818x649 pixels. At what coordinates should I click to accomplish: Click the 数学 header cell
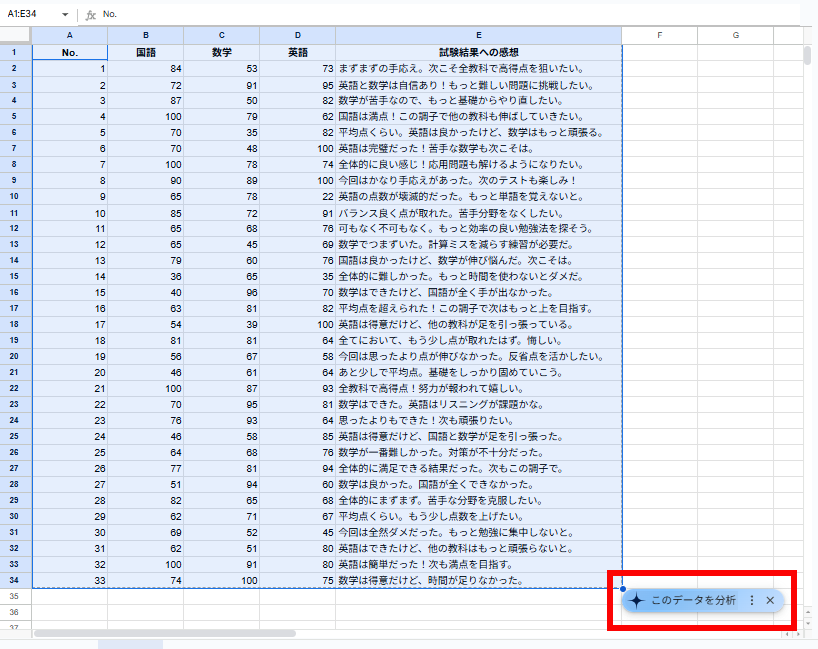coord(222,53)
